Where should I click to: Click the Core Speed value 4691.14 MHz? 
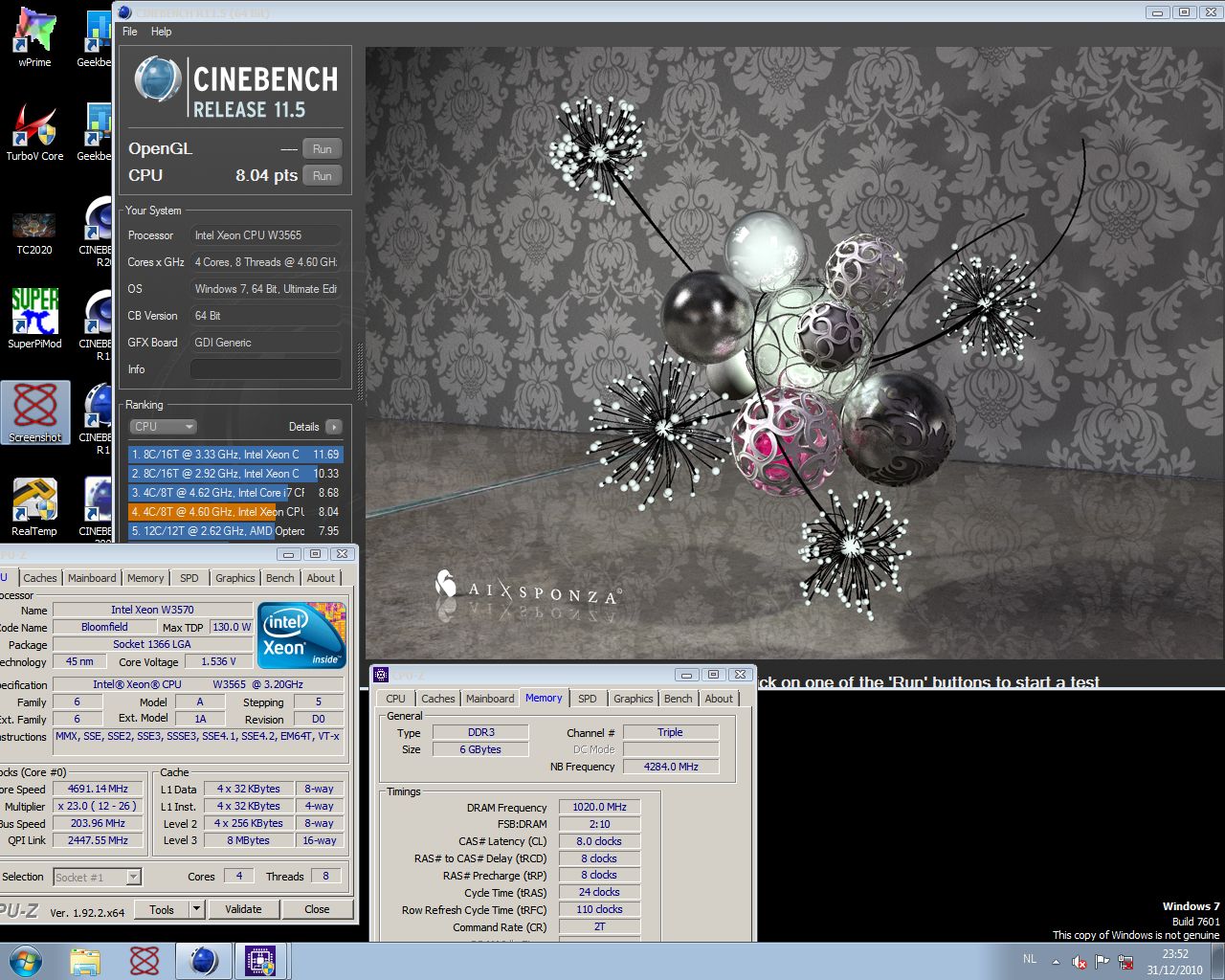(x=98, y=790)
